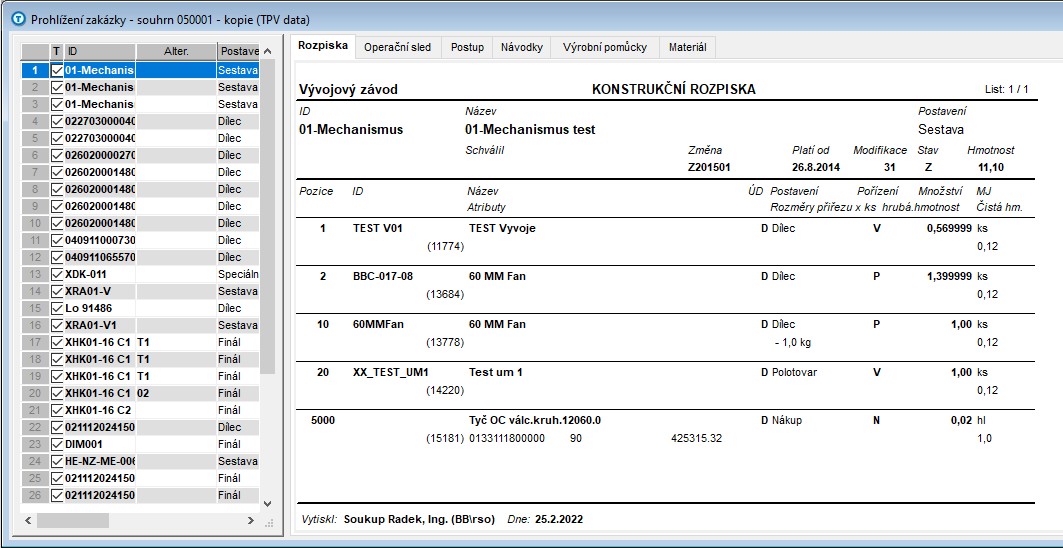The width and height of the screenshot is (1063, 548).
Task: Uncheck the DIM001 row checkbox
Action: pos(57,444)
